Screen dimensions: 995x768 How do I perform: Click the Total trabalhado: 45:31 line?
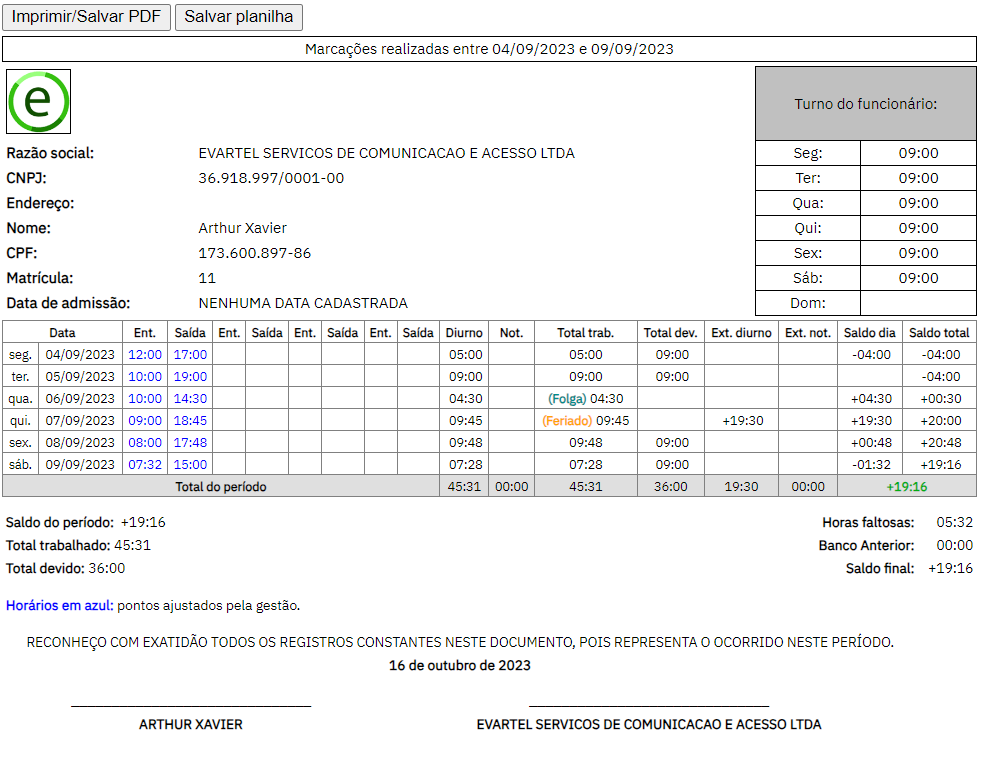click(78, 545)
